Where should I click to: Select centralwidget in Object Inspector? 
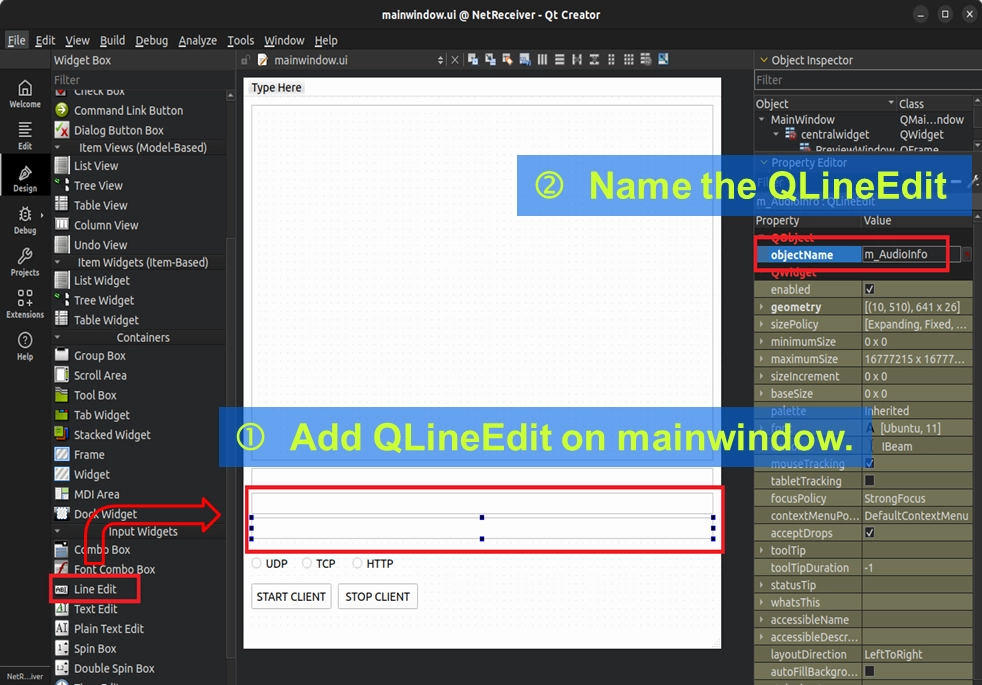tap(834, 135)
